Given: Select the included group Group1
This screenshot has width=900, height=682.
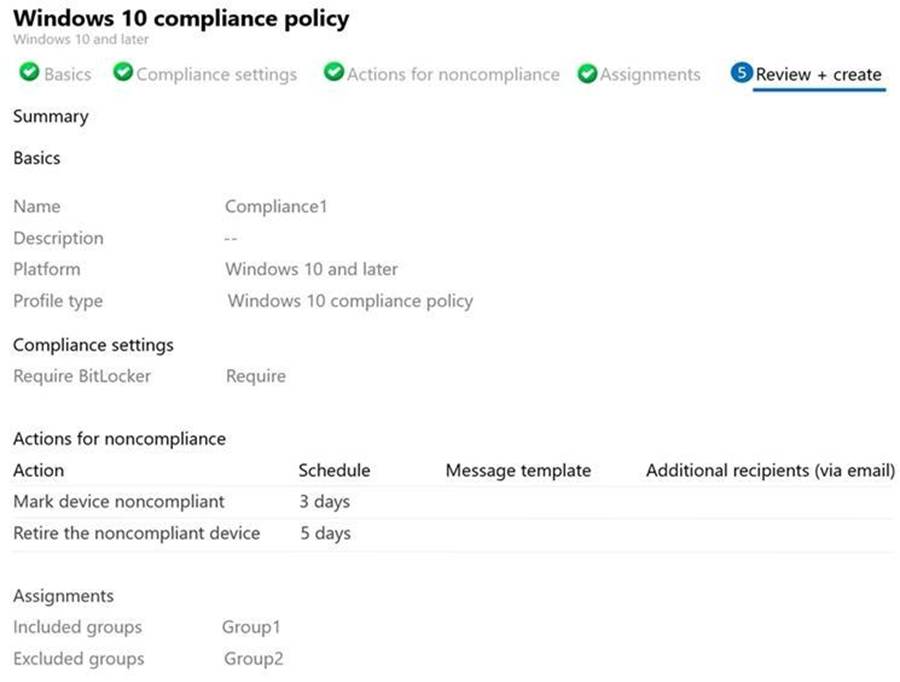Looking at the screenshot, I should (251, 627).
